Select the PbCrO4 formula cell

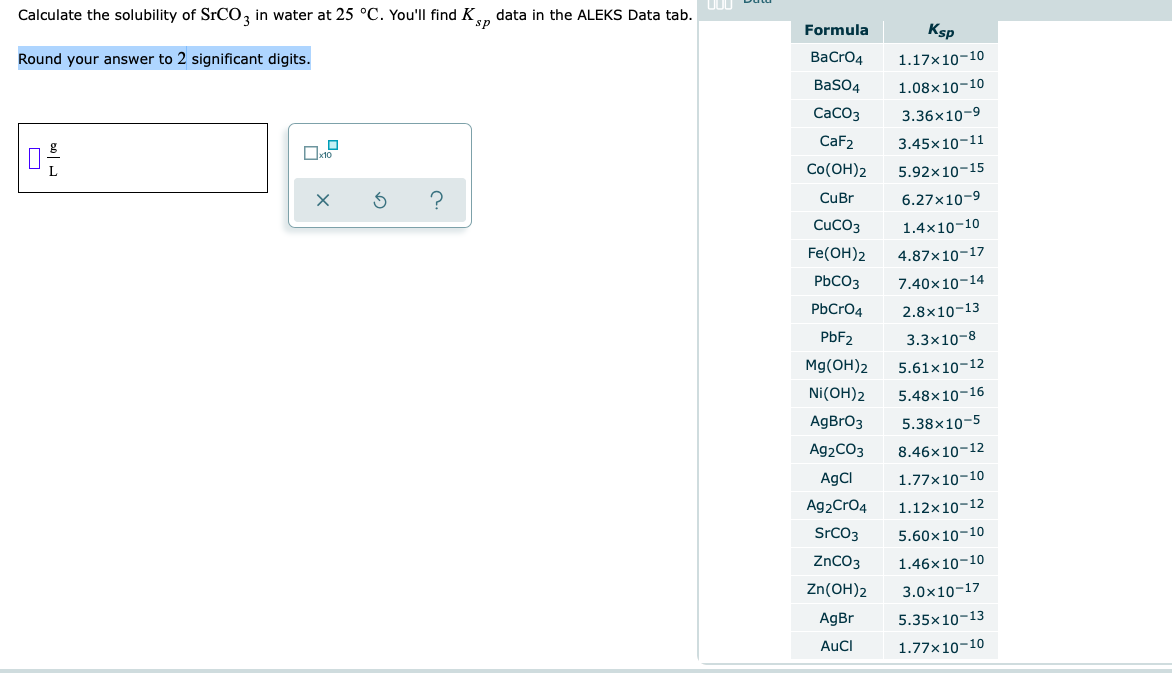pyautogui.click(x=836, y=310)
